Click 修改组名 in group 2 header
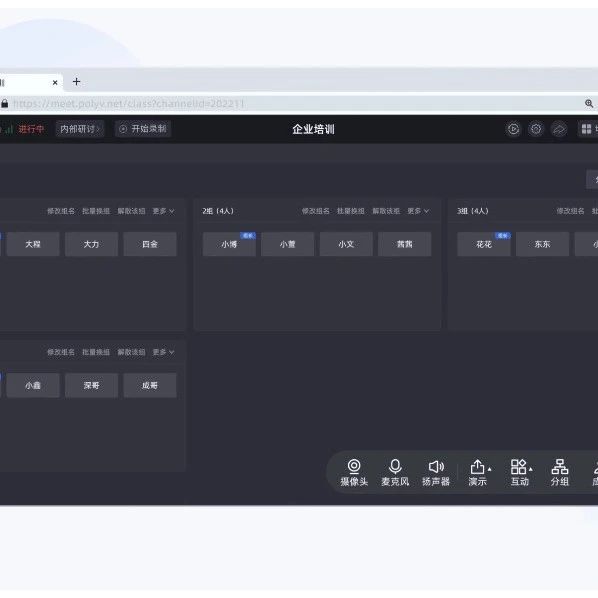This screenshot has width=598, height=598. click(315, 211)
